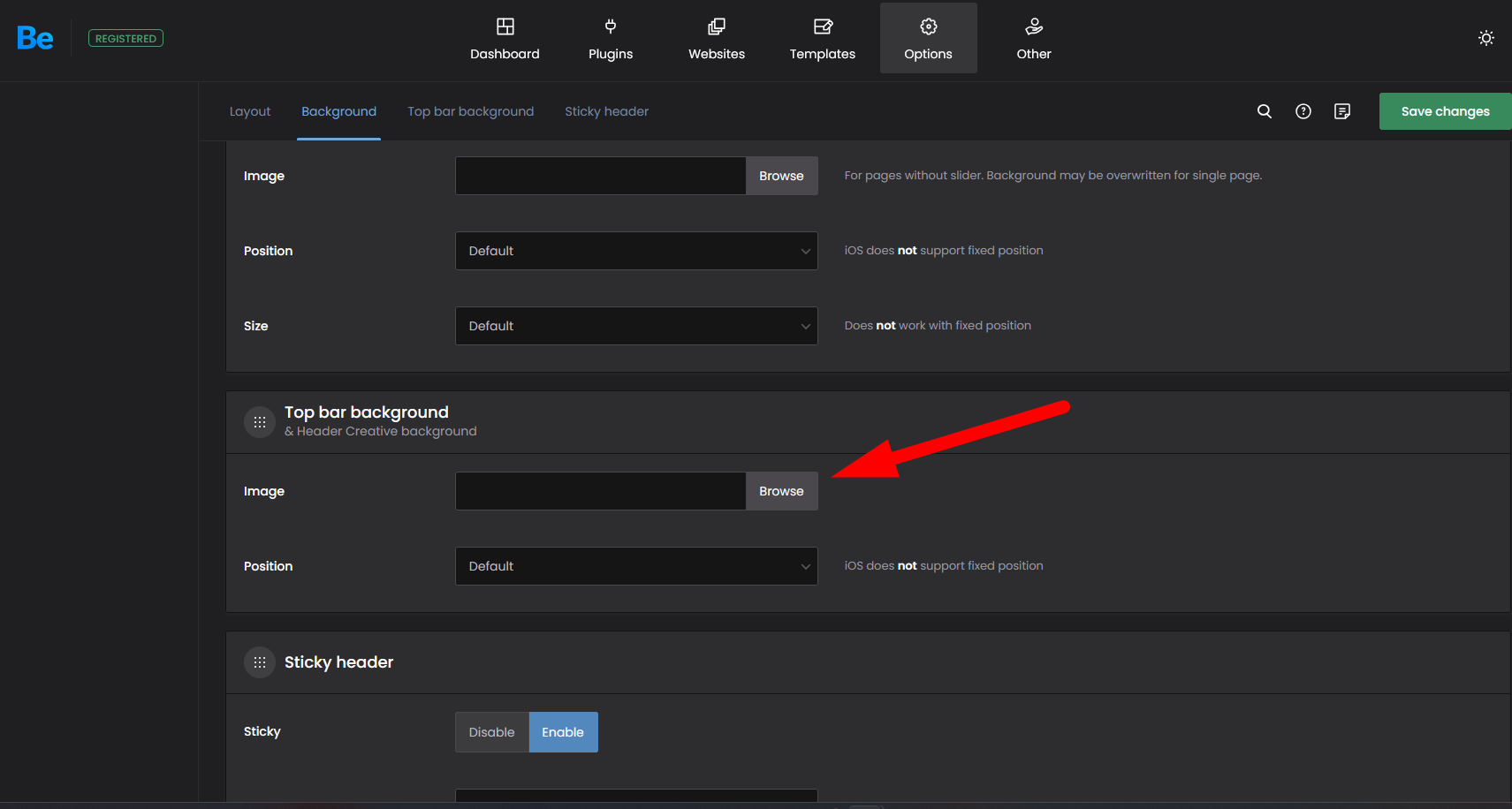
Task: Switch to the Layout tab
Action: [250, 111]
